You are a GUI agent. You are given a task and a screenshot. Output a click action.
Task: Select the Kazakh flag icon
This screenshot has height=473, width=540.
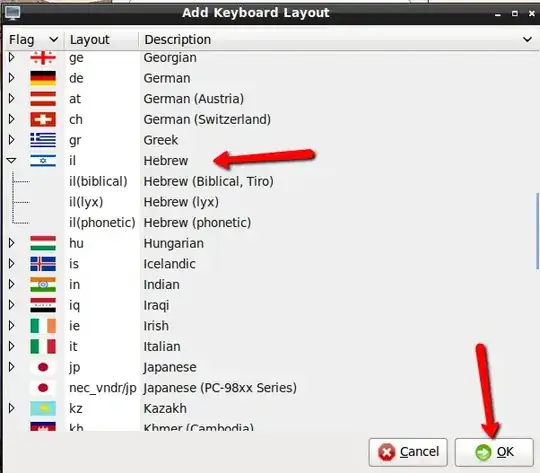pyautogui.click(x=43, y=409)
